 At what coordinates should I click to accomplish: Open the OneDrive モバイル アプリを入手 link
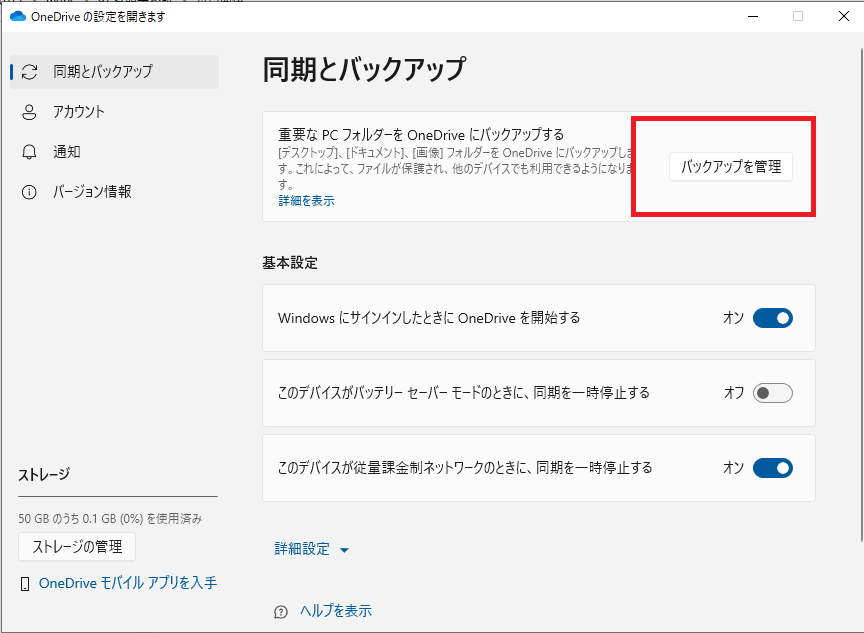pos(128,583)
